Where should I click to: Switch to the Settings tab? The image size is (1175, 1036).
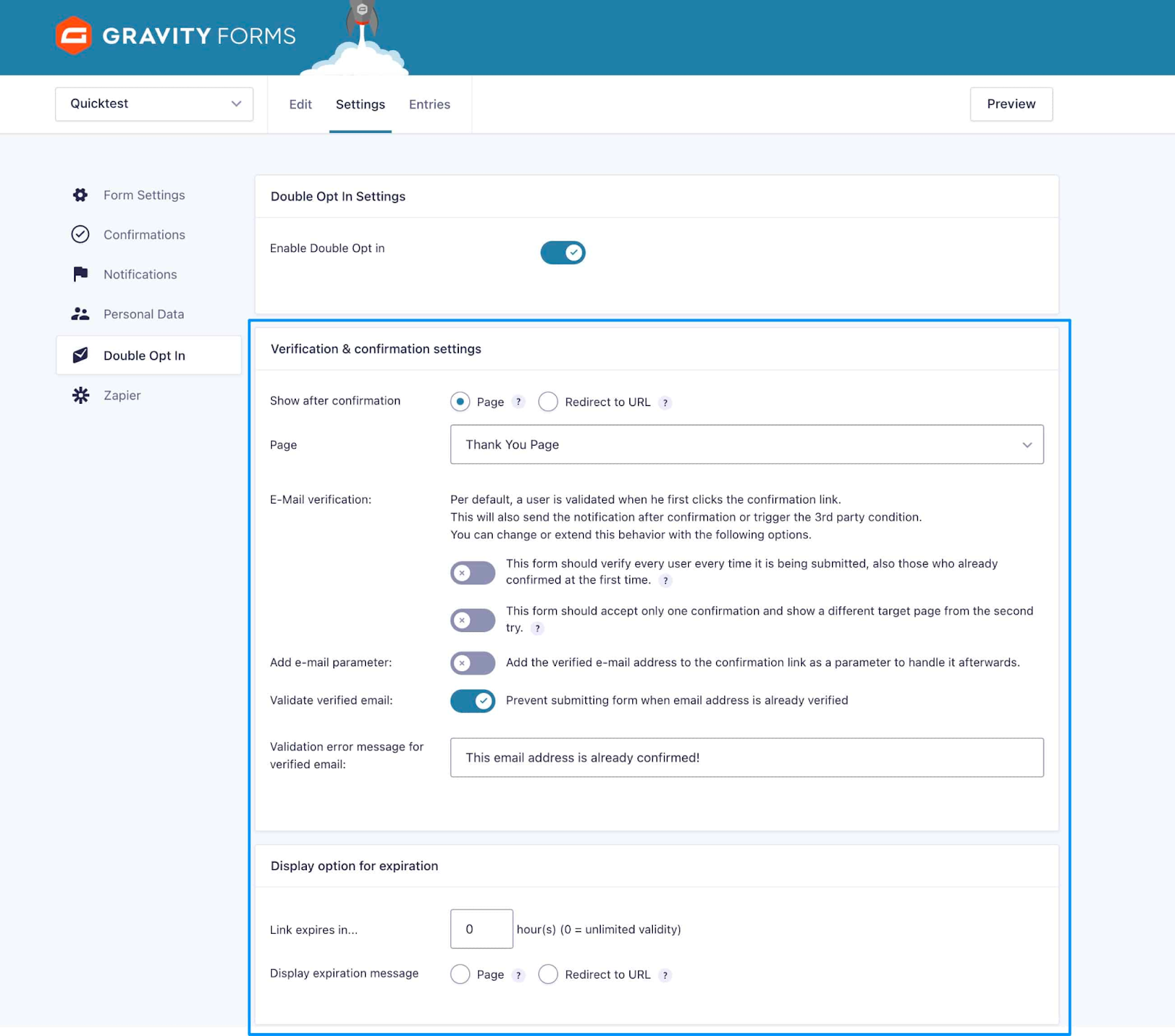pos(360,104)
